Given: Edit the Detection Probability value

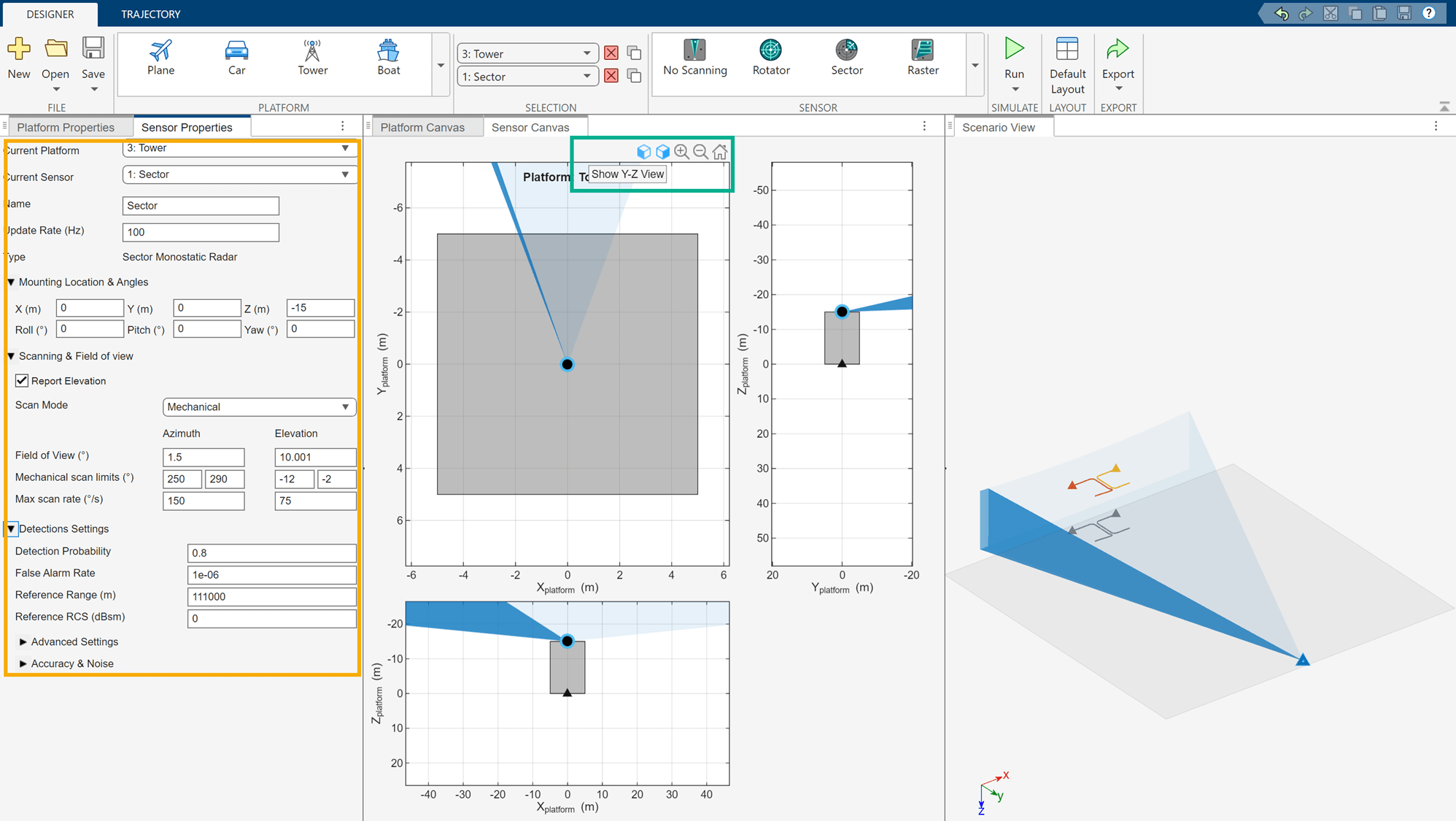Looking at the screenshot, I should [x=271, y=552].
